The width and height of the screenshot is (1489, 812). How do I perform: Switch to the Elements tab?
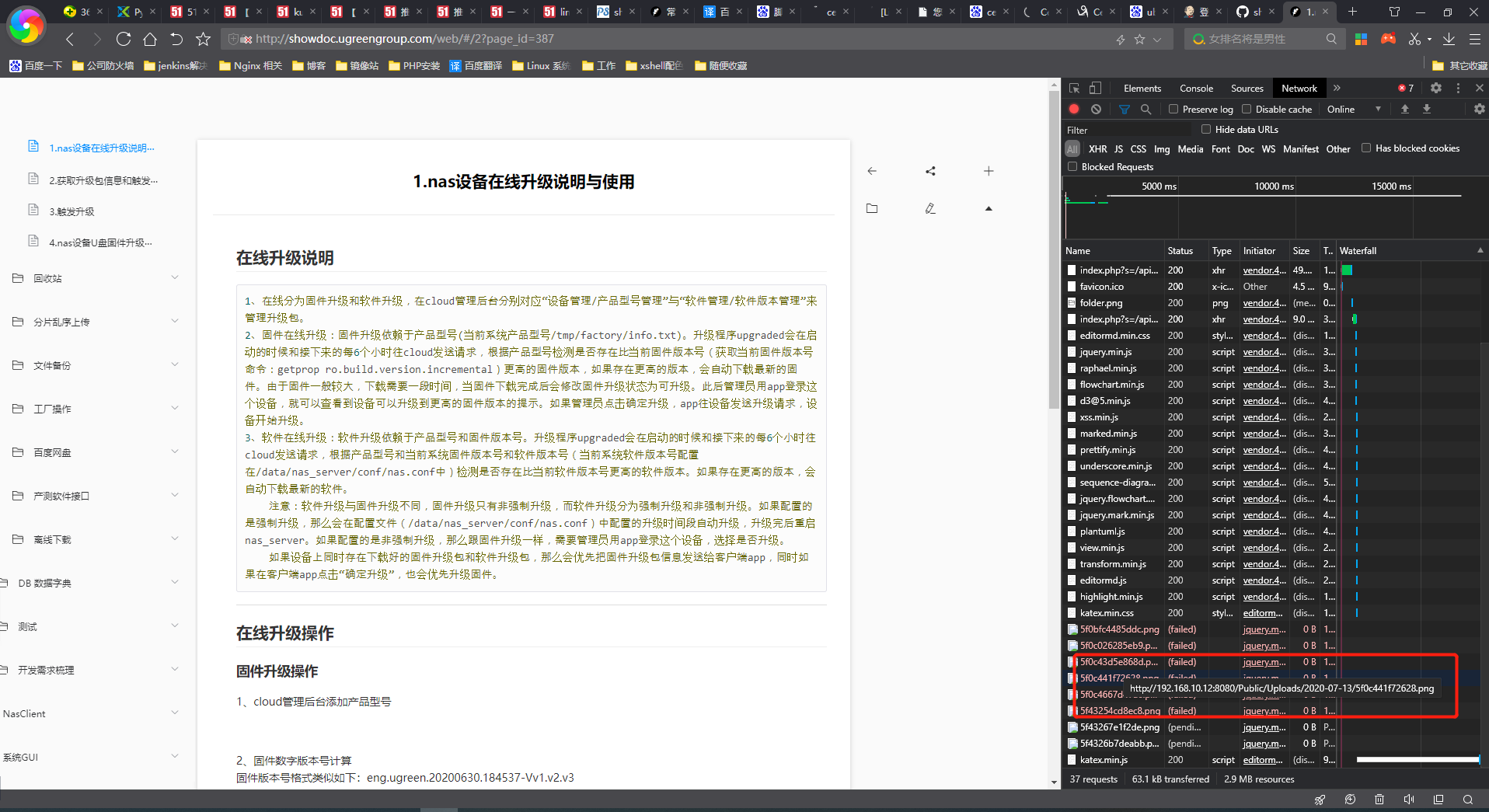pyautogui.click(x=1142, y=88)
